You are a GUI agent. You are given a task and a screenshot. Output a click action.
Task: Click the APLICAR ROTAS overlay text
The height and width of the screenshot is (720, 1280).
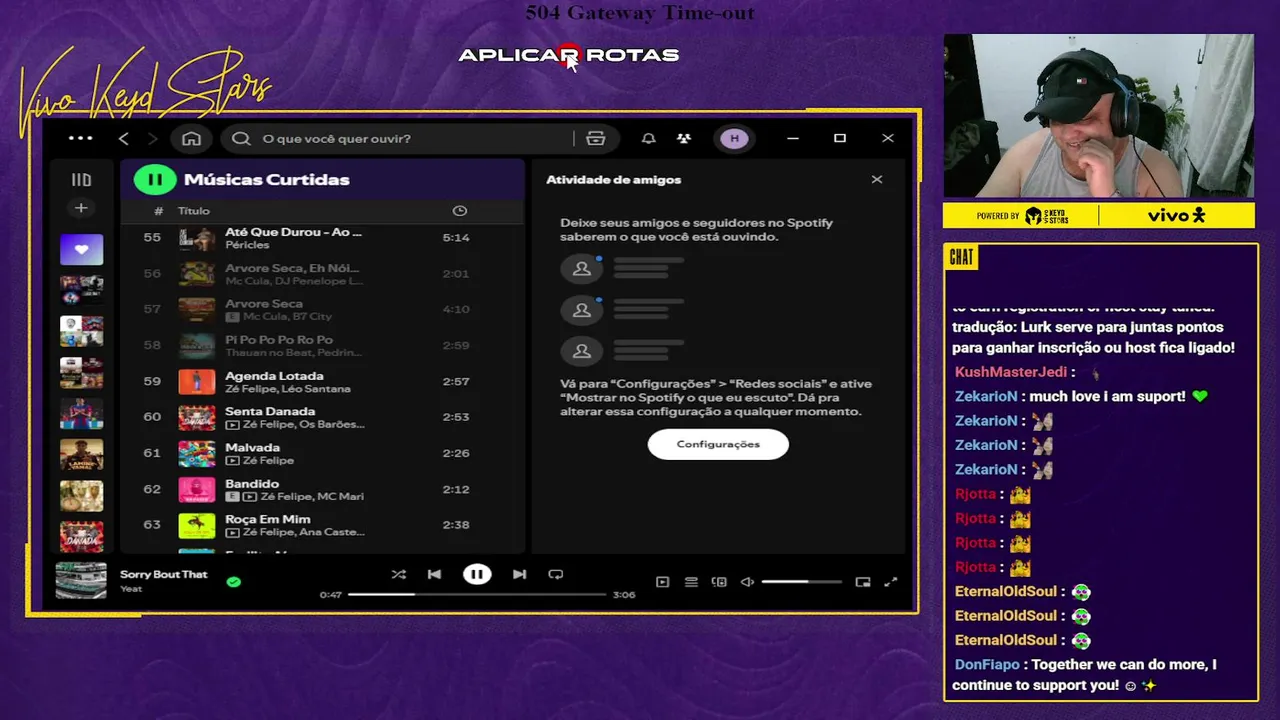pos(569,55)
